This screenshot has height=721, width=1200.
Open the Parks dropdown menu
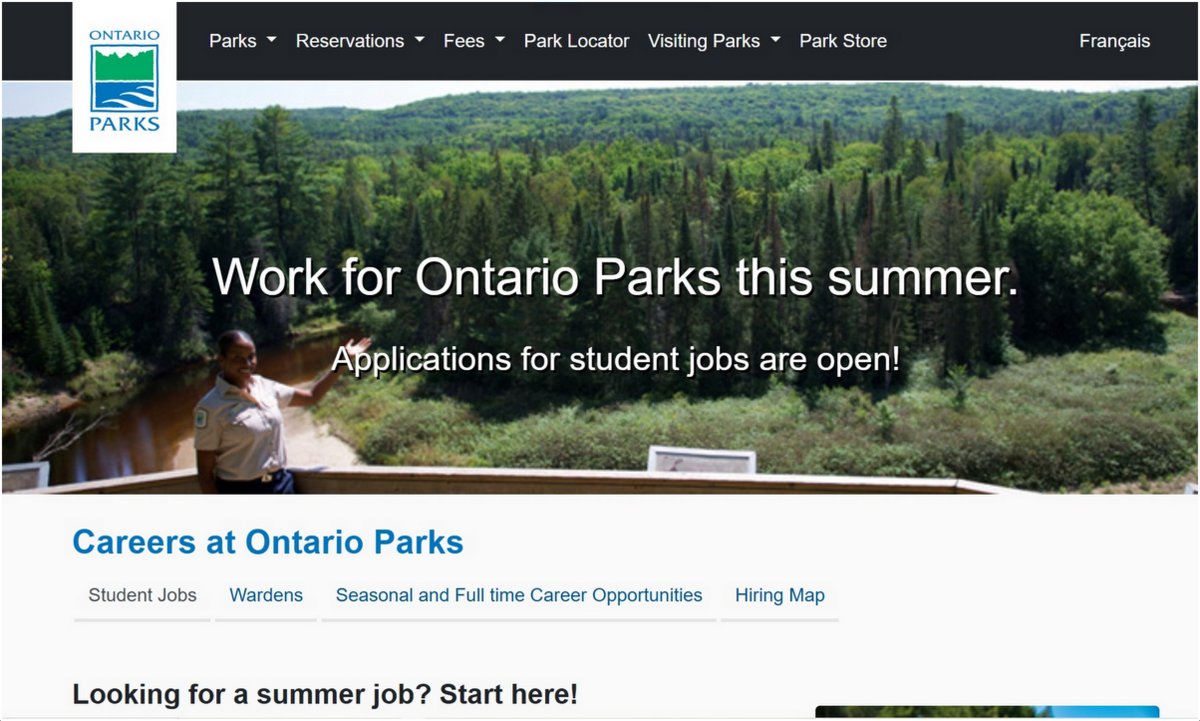(242, 41)
